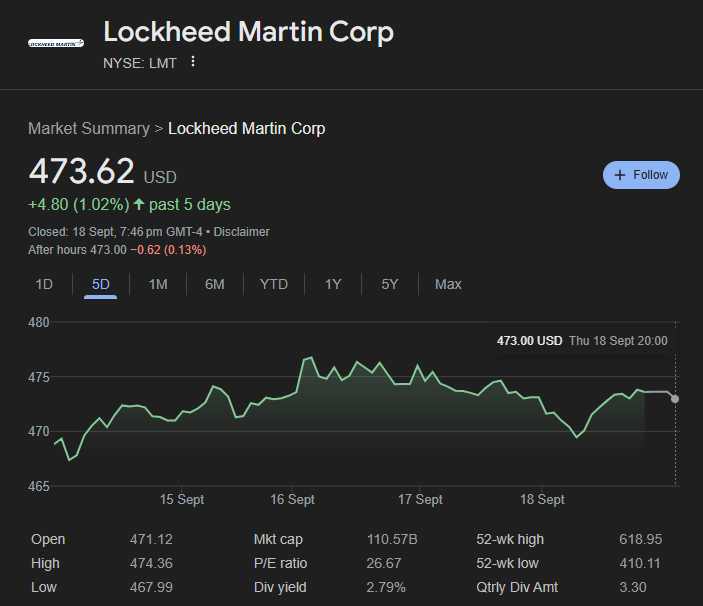Click the After hours 473.00 line
703x606 pixels.
point(117,250)
